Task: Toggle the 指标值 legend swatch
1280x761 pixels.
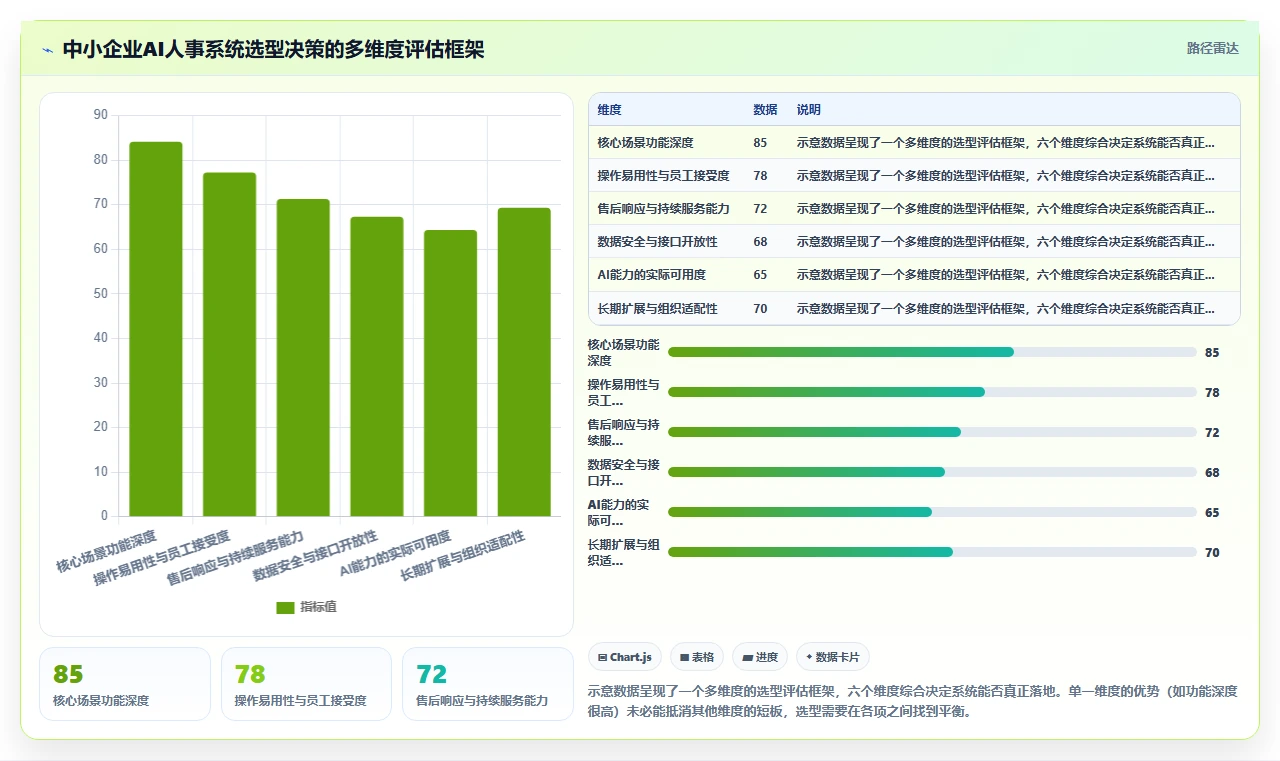Action: 285,607
